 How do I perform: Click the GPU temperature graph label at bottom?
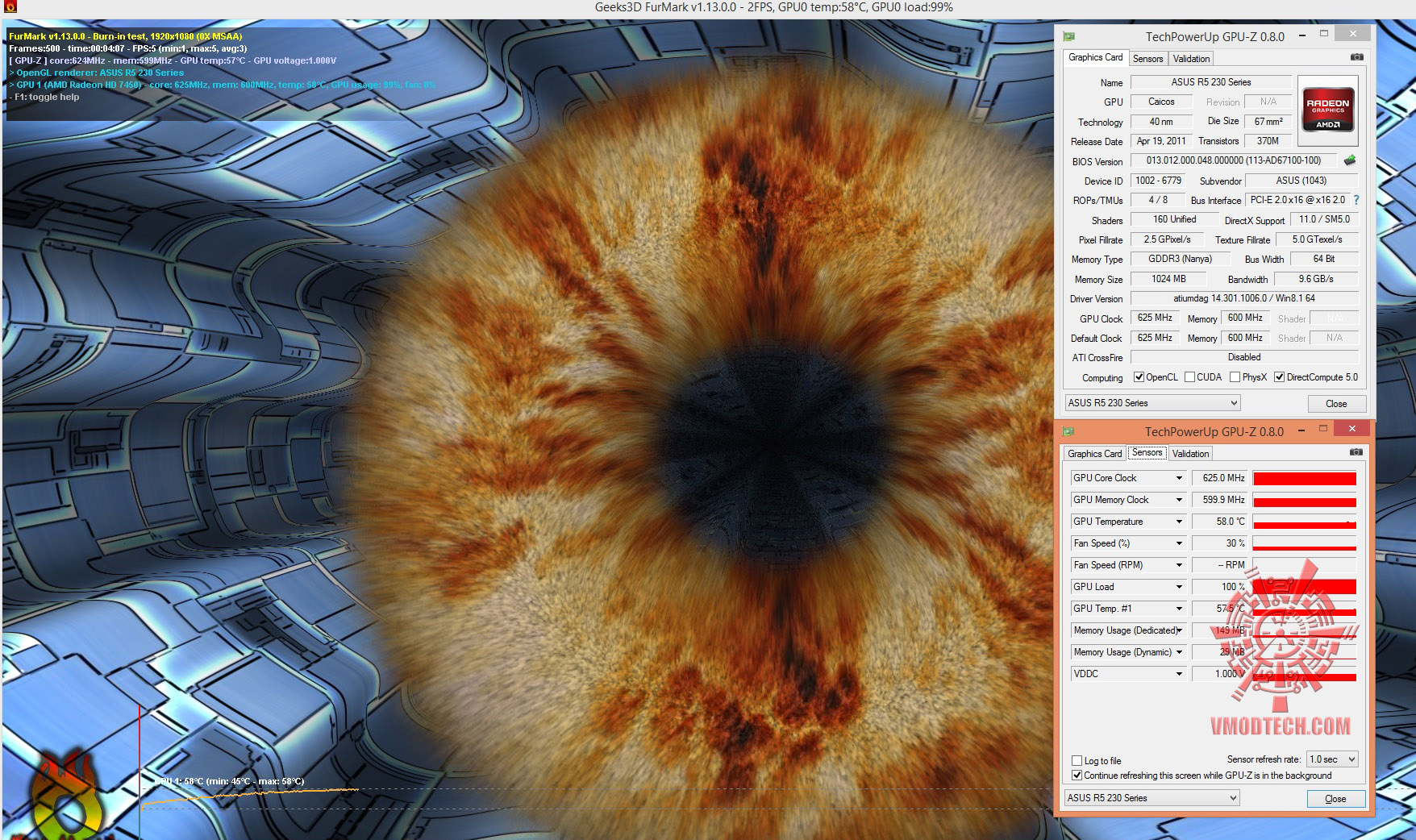[x=229, y=781]
